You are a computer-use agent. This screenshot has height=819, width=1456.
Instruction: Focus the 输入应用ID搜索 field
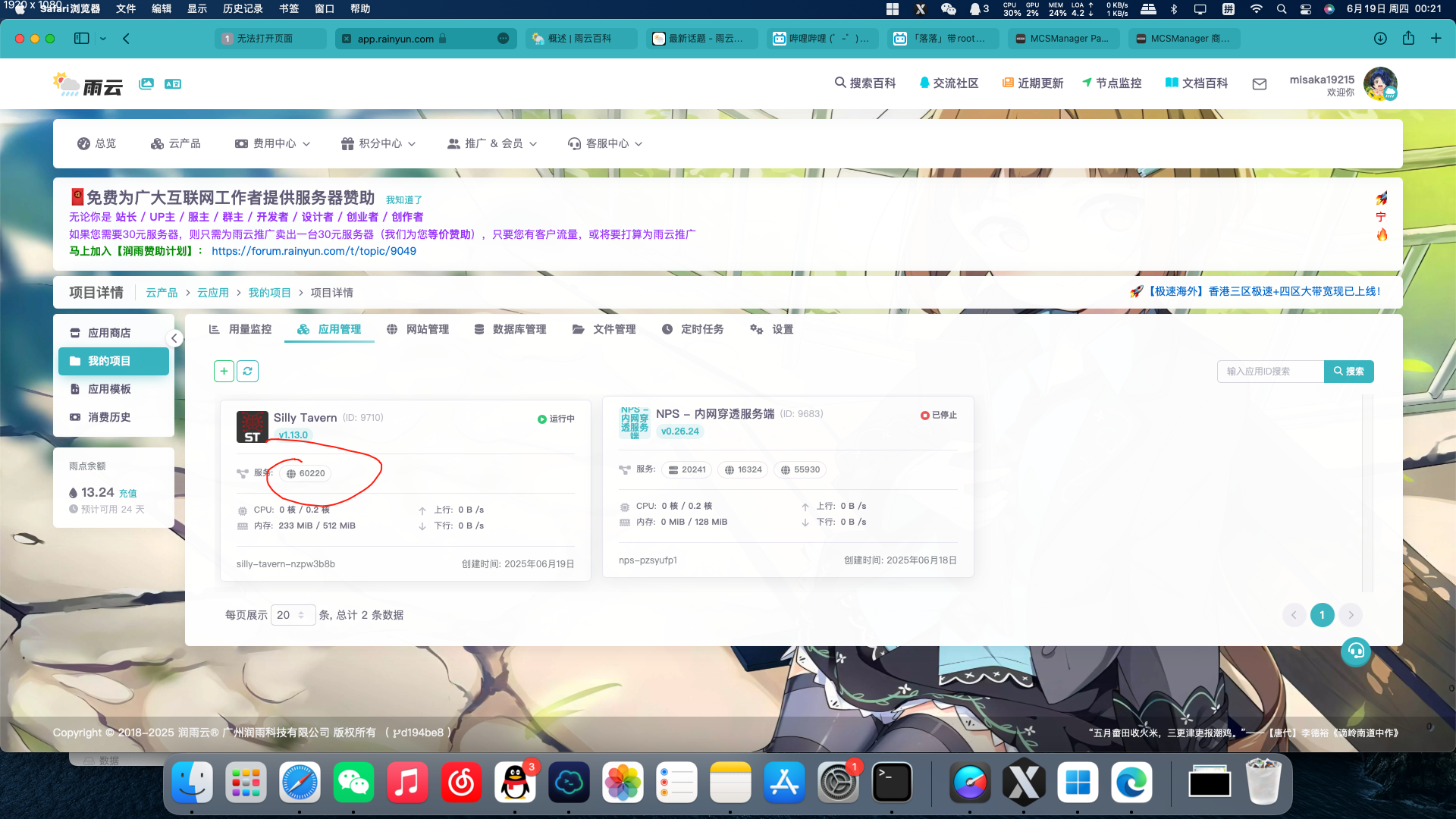[x=1271, y=371]
